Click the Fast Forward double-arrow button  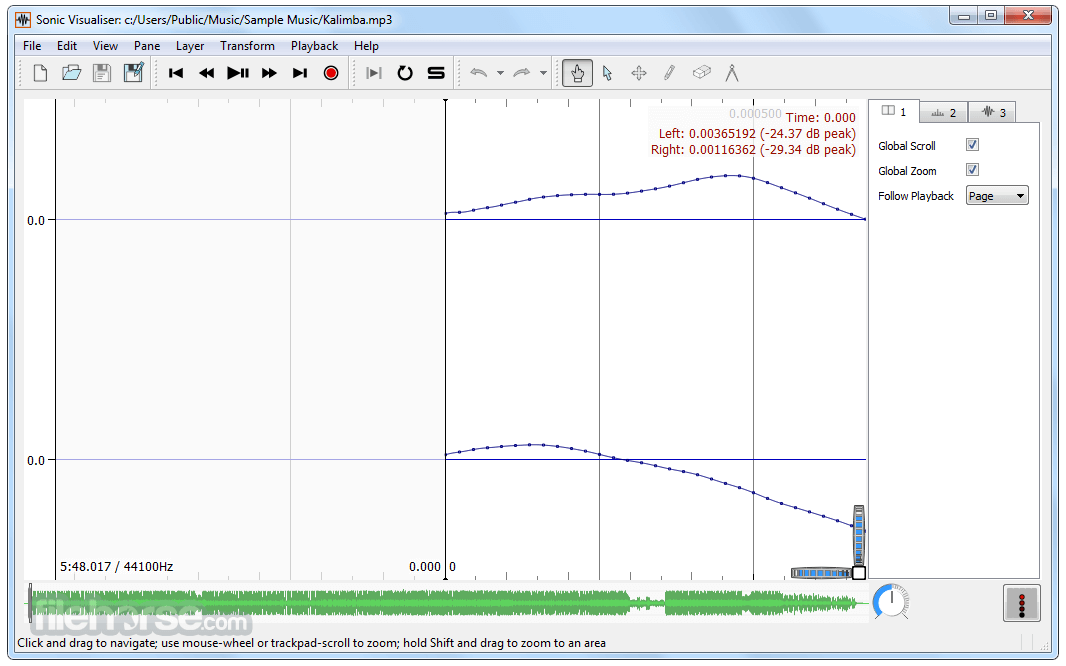pyautogui.click(x=269, y=73)
